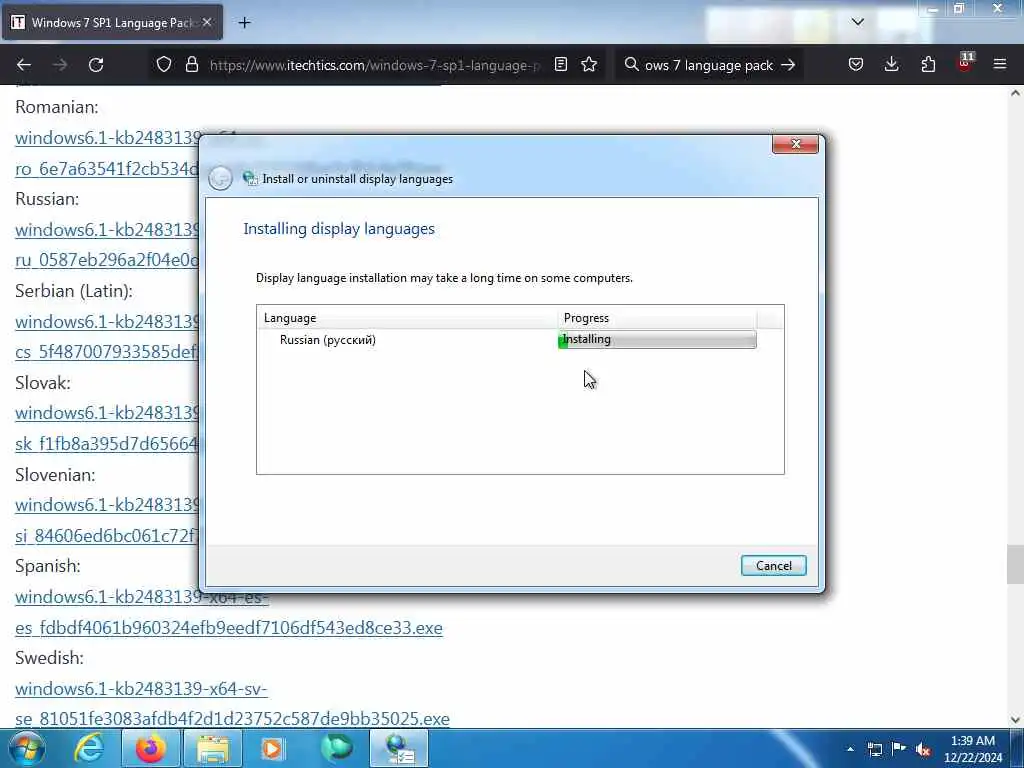Open the Action Center flag icon
This screenshot has width=1024, height=768.
pos(899,748)
